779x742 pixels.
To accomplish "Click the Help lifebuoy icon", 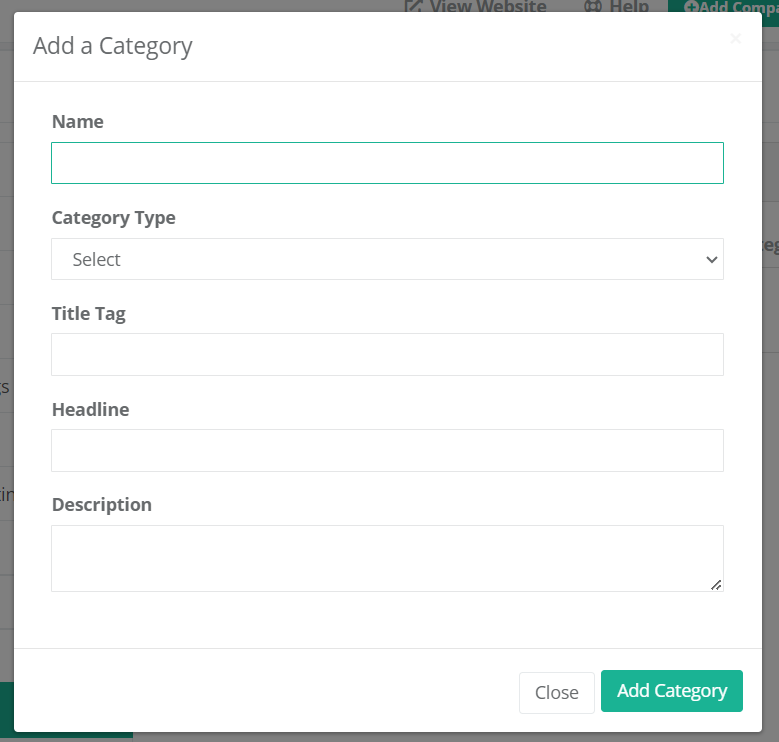I will point(593,6).
